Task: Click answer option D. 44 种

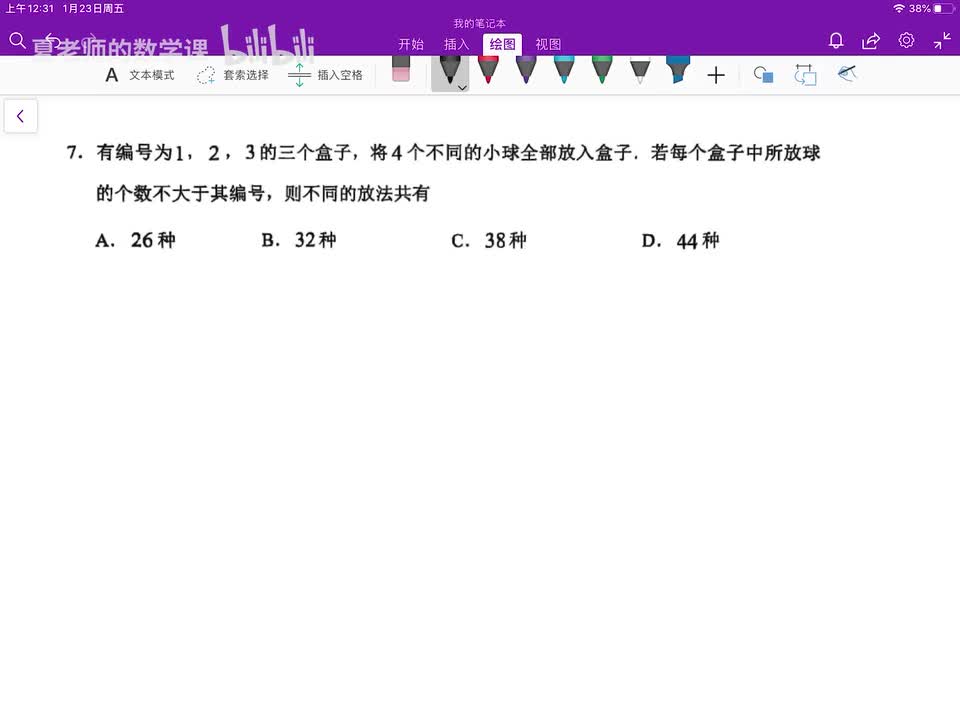Action: tap(681, 241)
